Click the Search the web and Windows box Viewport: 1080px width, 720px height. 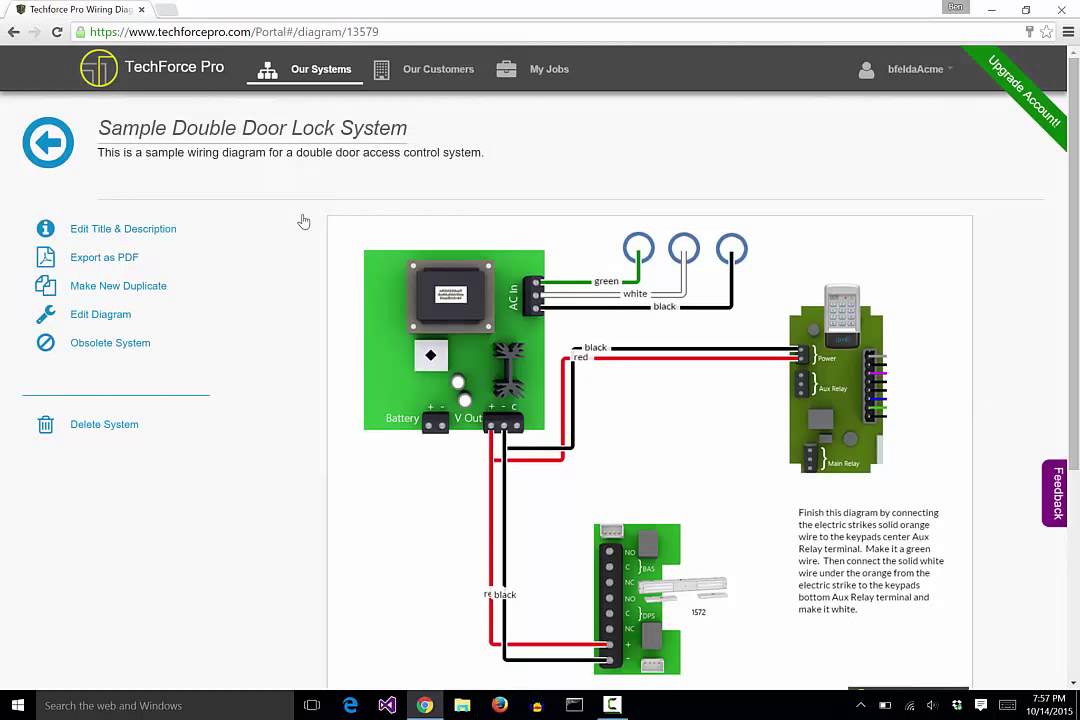165,706
